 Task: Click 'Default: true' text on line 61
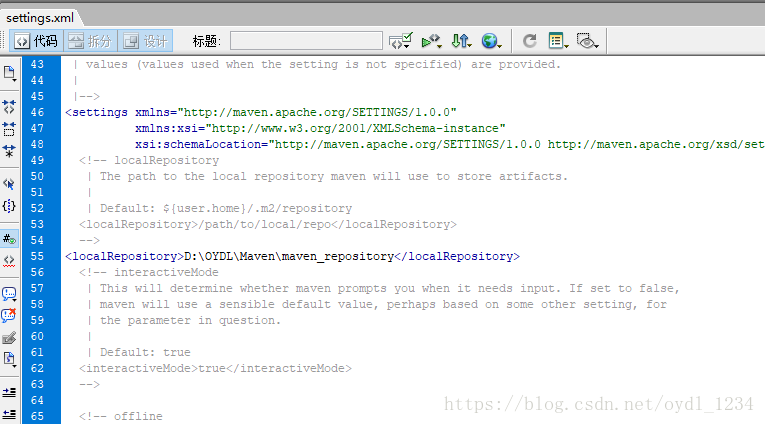pos(145,352)
